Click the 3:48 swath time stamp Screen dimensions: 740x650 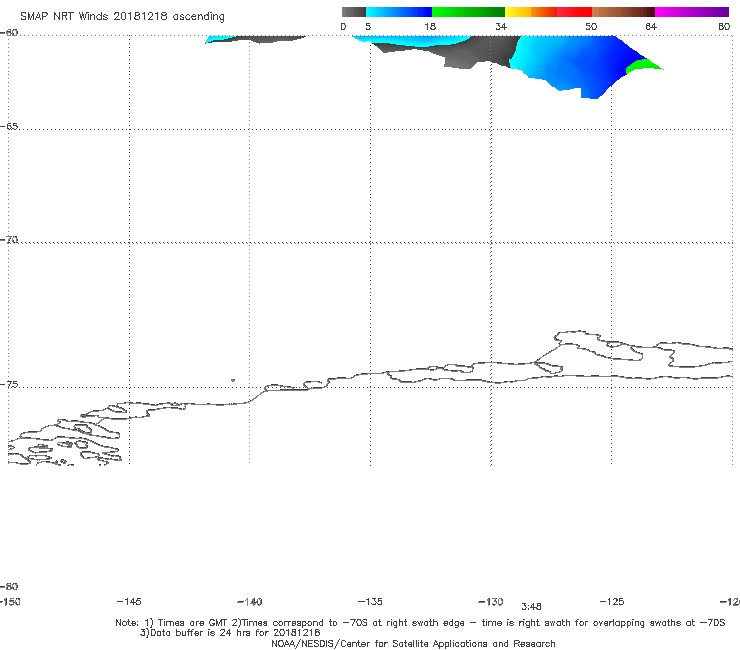click(531, 607)
